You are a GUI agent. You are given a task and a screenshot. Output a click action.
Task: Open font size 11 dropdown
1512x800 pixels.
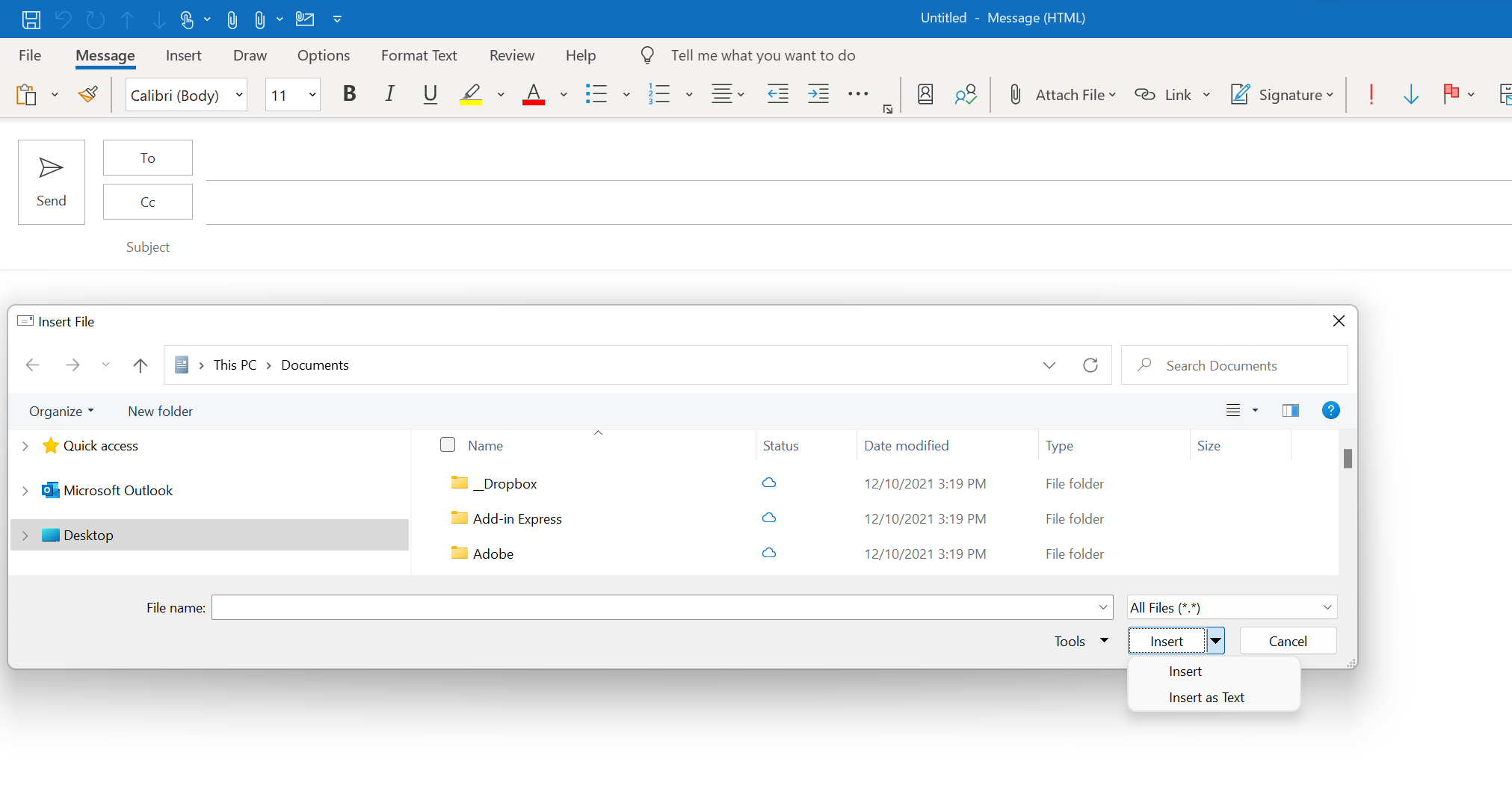(x=312, y=95)
